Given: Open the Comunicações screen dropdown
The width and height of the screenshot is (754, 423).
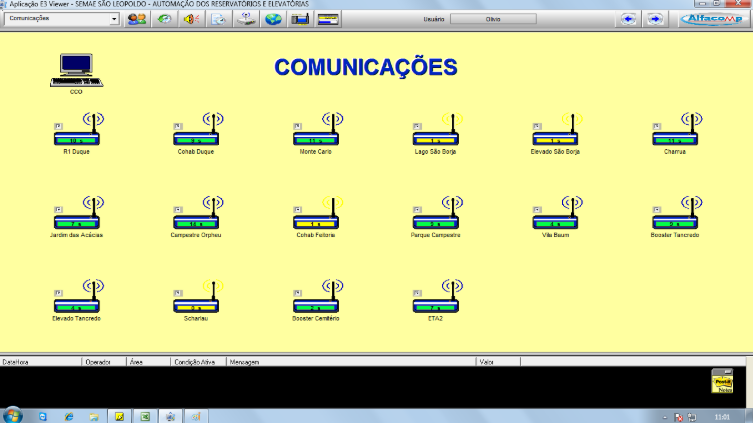Looking at the screenshot, I should click(113, 19).
